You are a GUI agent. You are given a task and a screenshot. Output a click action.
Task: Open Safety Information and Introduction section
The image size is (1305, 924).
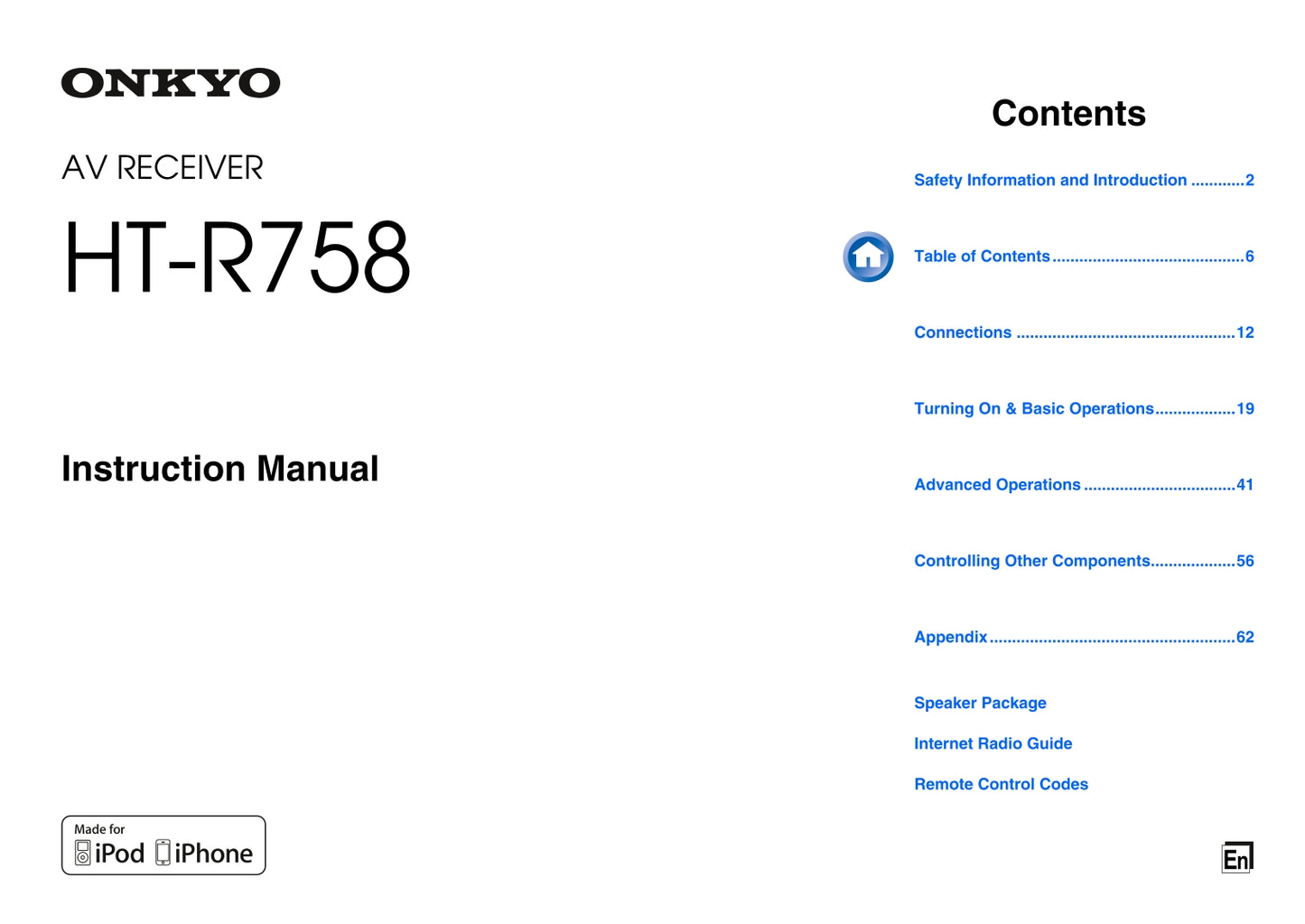click(x=1049, y=180)
